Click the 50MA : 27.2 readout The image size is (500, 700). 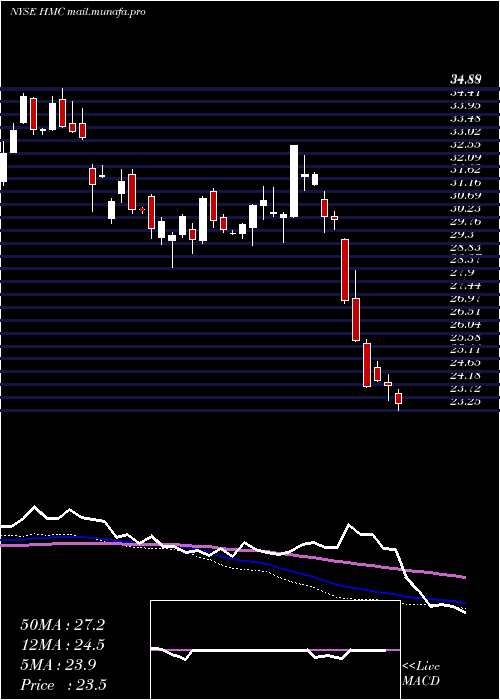[62, 625]
